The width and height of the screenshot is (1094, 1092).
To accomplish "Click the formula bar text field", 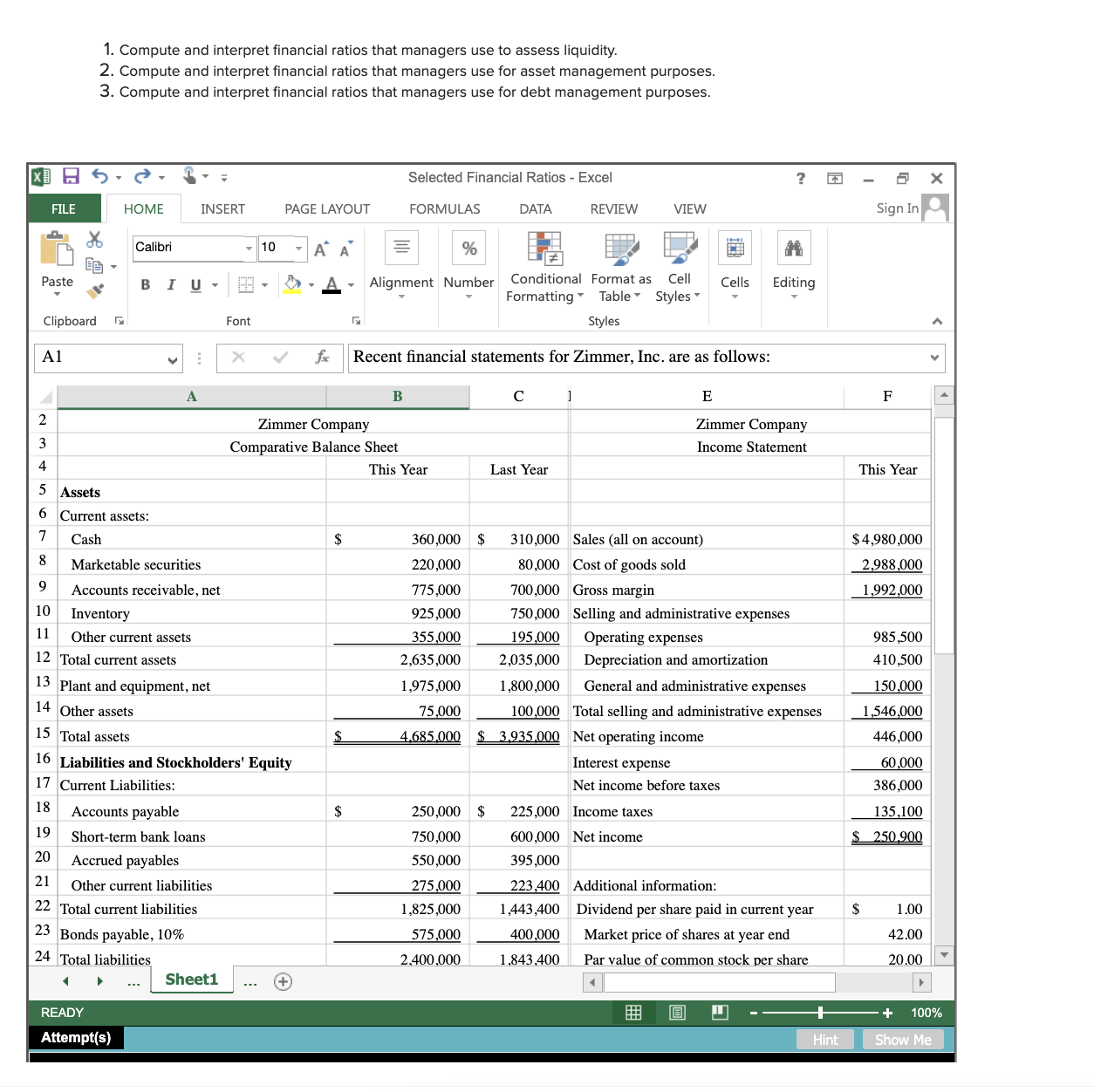I will [646, 358].
